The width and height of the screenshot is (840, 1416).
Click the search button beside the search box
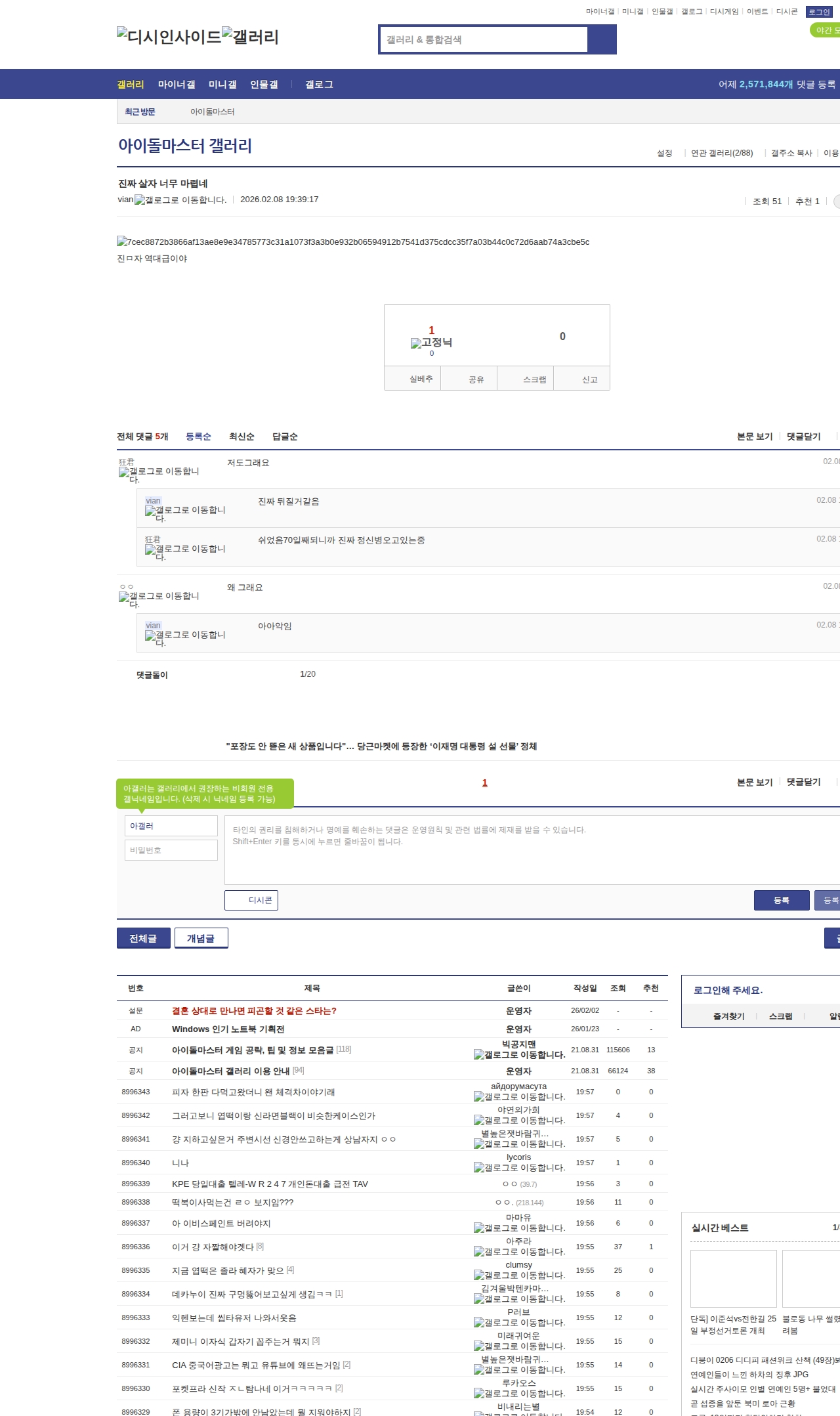tap(602, 39)
